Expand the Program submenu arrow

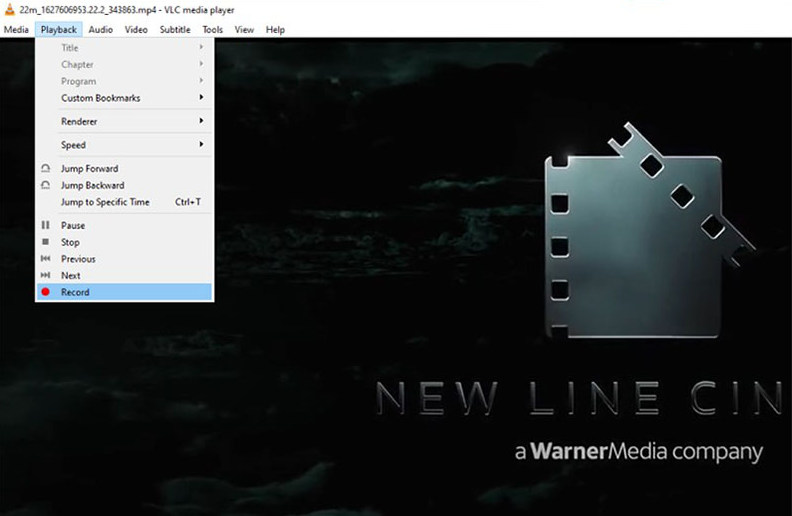pos(201,80)
